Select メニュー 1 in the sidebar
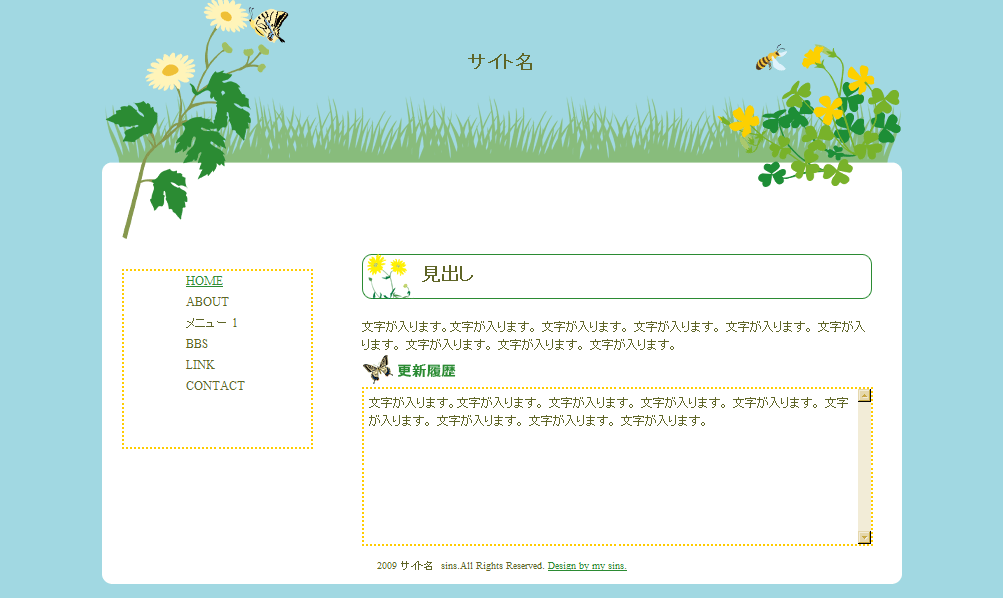The image size is (1003, 598). [x=212, y=323]
